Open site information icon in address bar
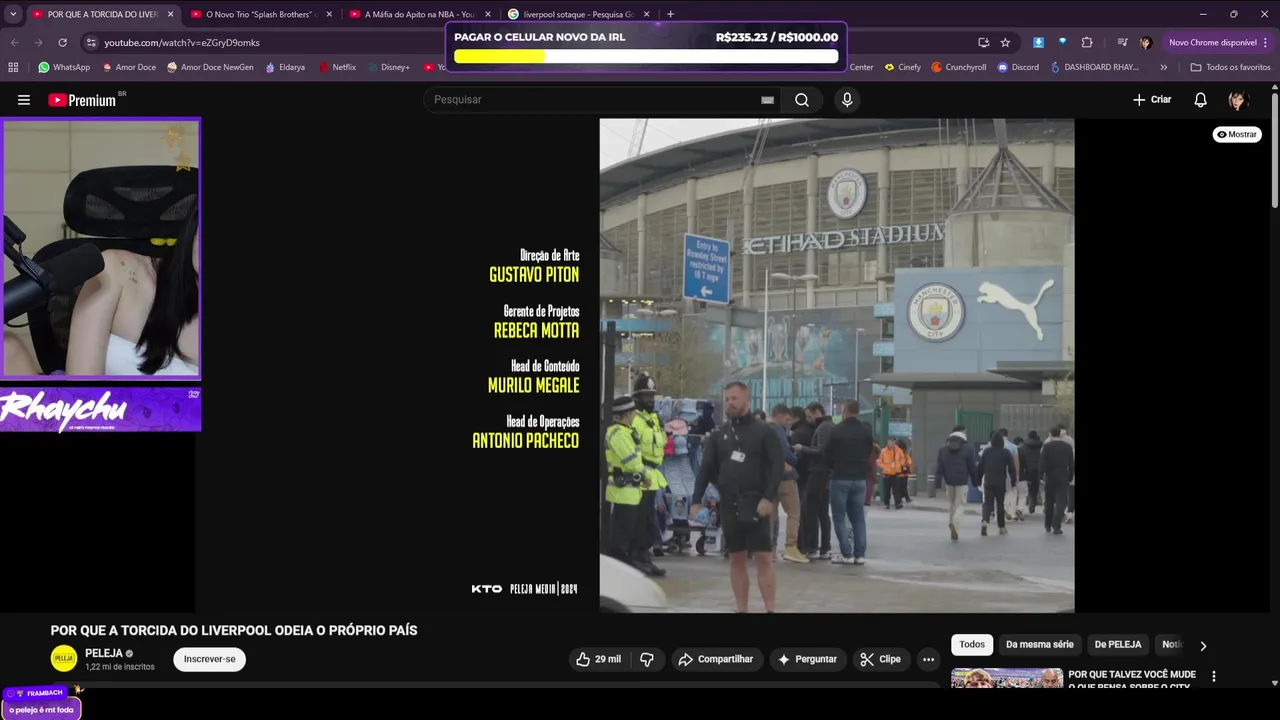Screen dimensions: 1280x720 pyautogui.click(x=91, y=43)
